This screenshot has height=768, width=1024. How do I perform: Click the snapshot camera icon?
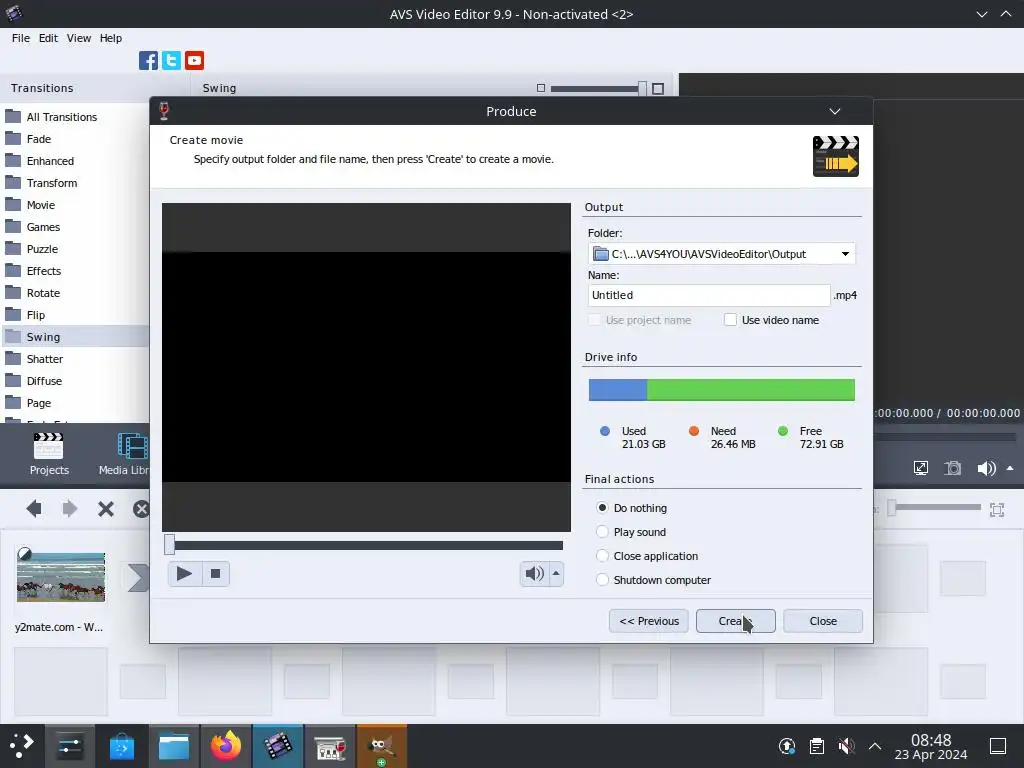coord(953,468)
